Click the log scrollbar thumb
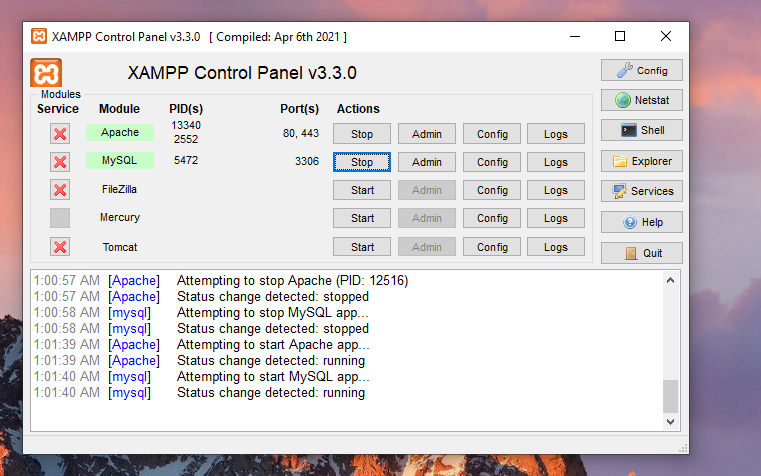Viewport: 761px width, 476px height. [670, 396]
